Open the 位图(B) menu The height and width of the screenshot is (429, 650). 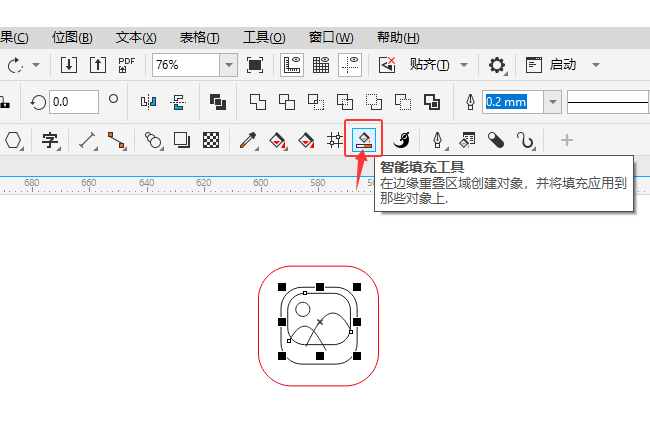click(x=72, y=38)
